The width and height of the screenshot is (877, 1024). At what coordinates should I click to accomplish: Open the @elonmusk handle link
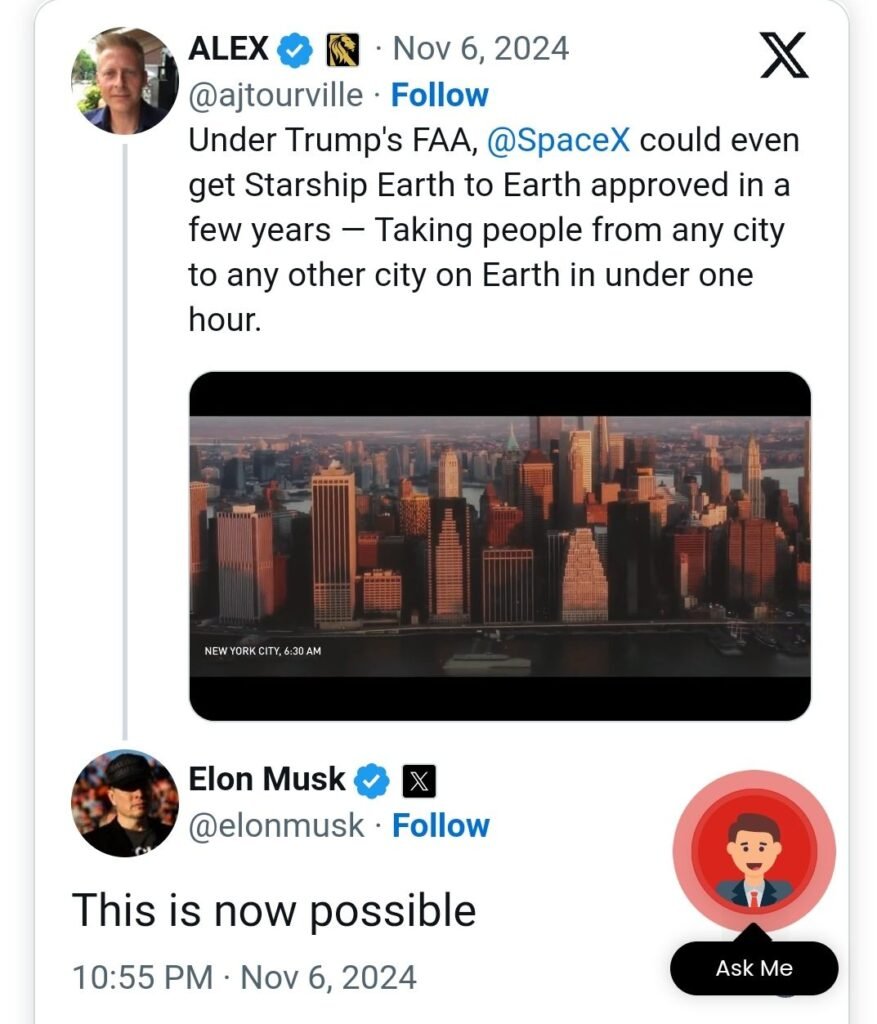pyautogui.click(x=277, y=826)
